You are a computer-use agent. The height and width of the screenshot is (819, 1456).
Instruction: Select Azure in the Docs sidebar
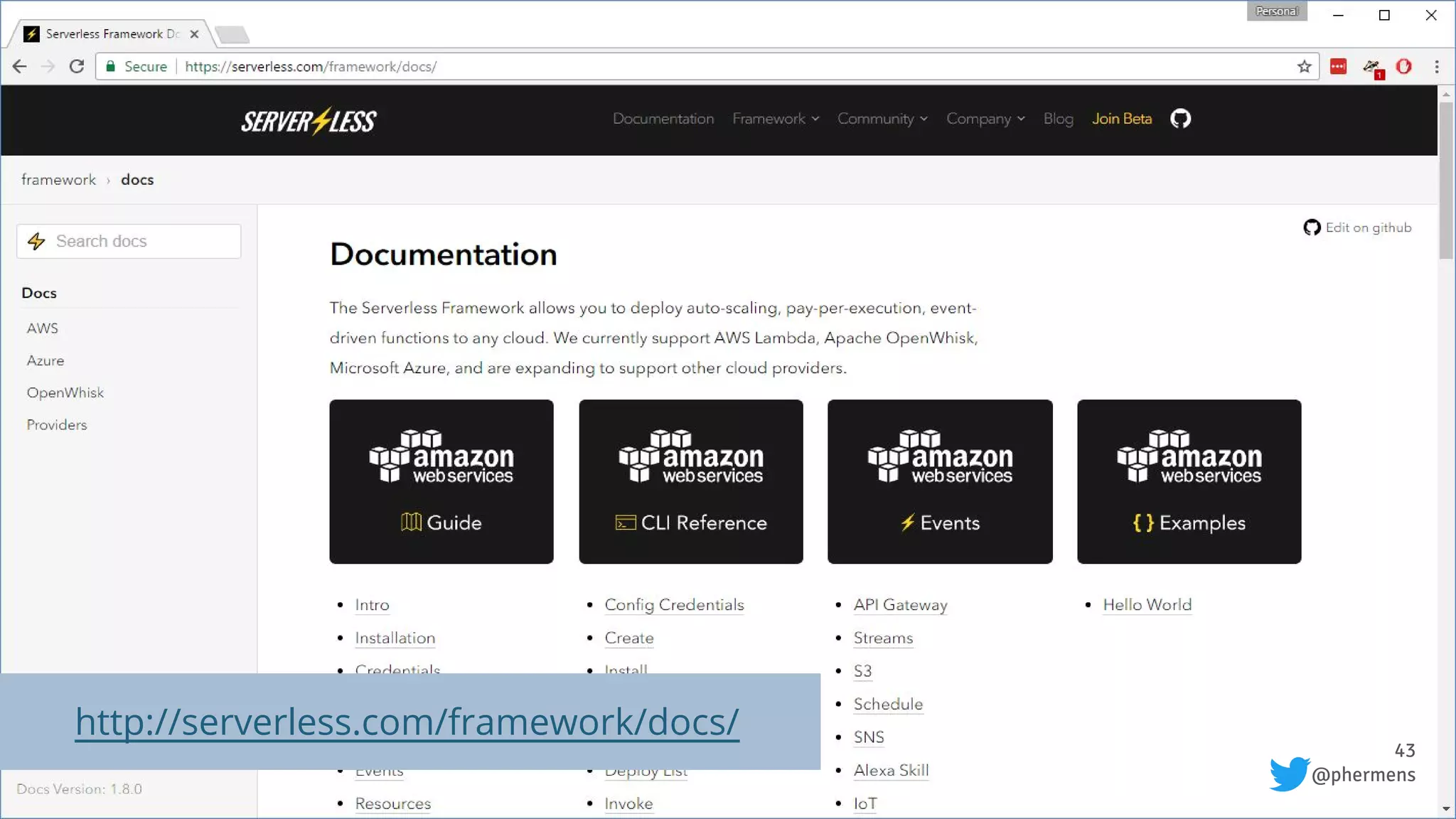pyautogui.click(x=45, y=360)
